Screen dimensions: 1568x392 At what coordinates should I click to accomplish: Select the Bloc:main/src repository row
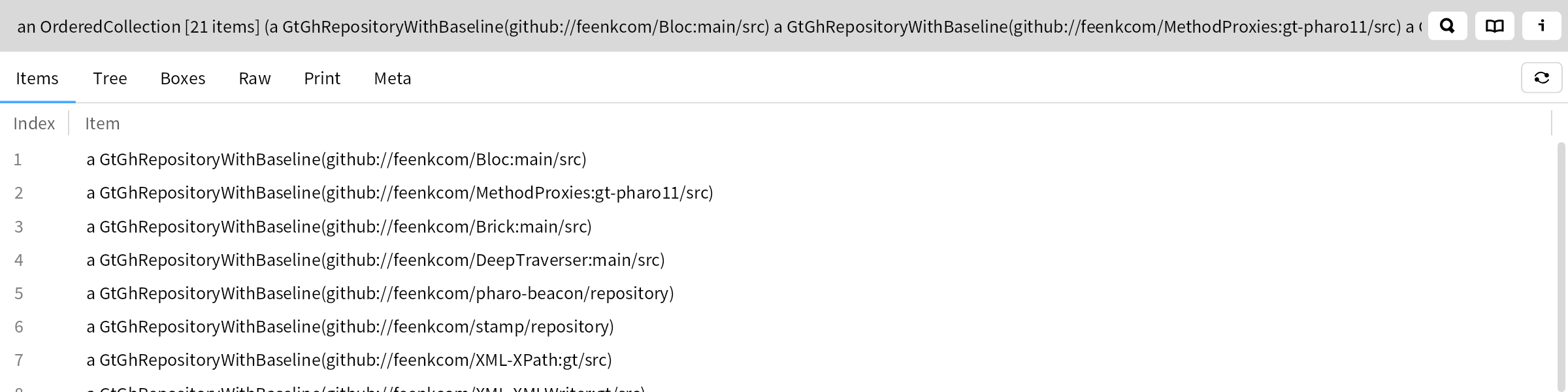tap(777, 159)
